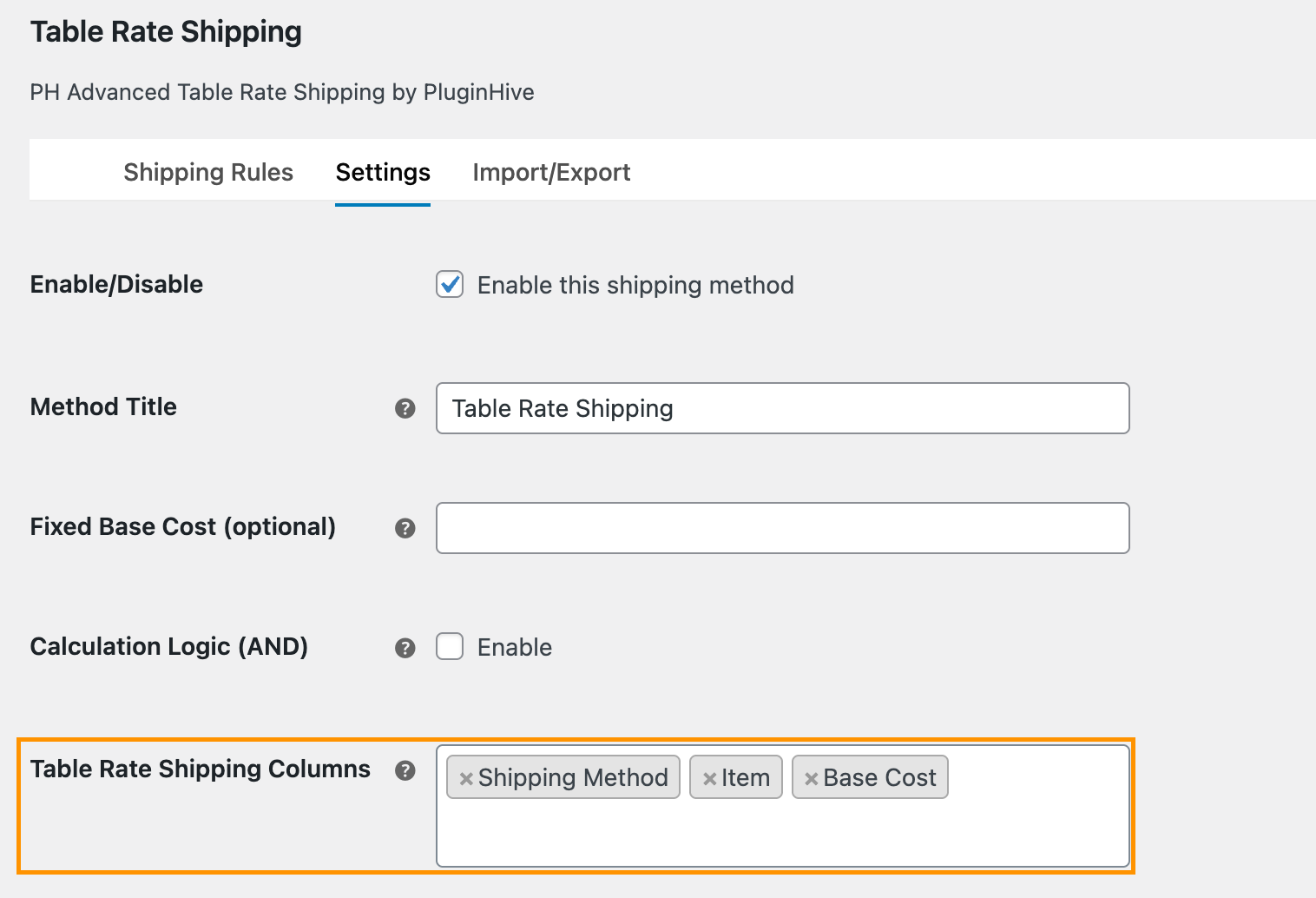Enable the Calculation Logic (AND) checkbox
This screenshot has height=898, width=1316.
(450, 647)
